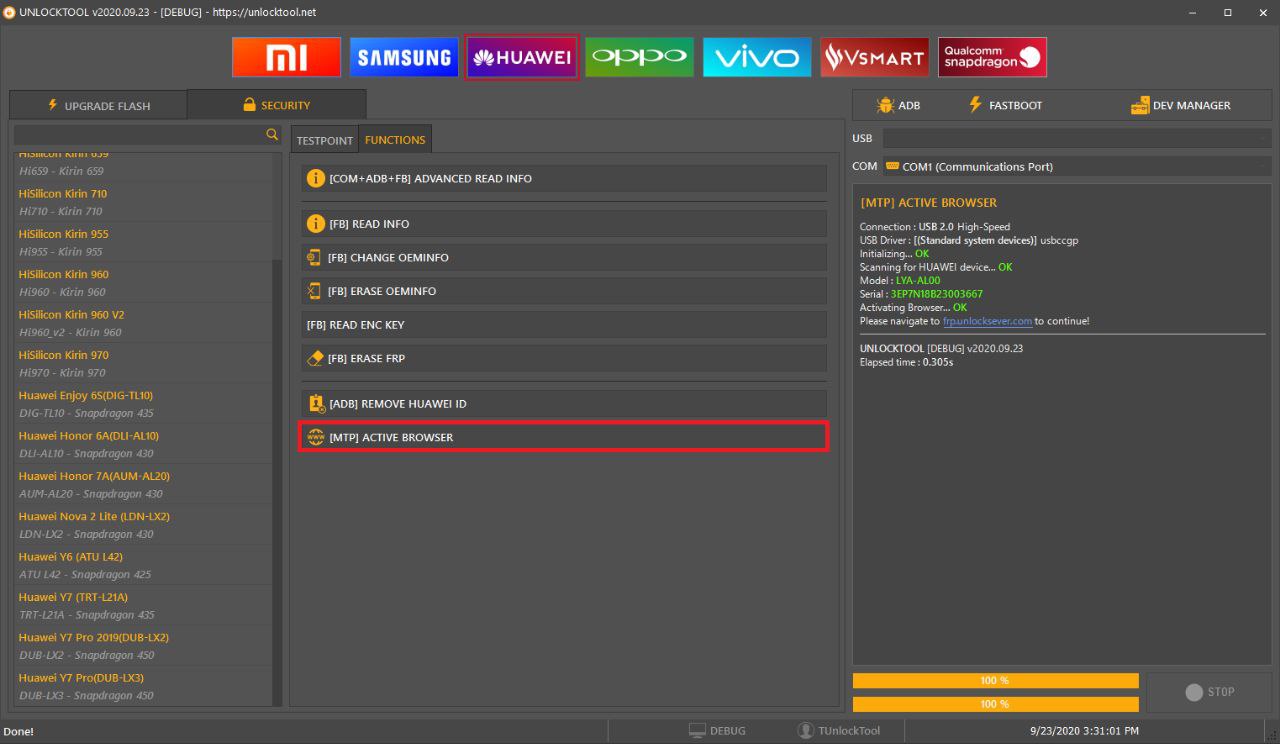
Task: Click the serial 3EP7N18B23003667
Action: [x=936, y=294]
